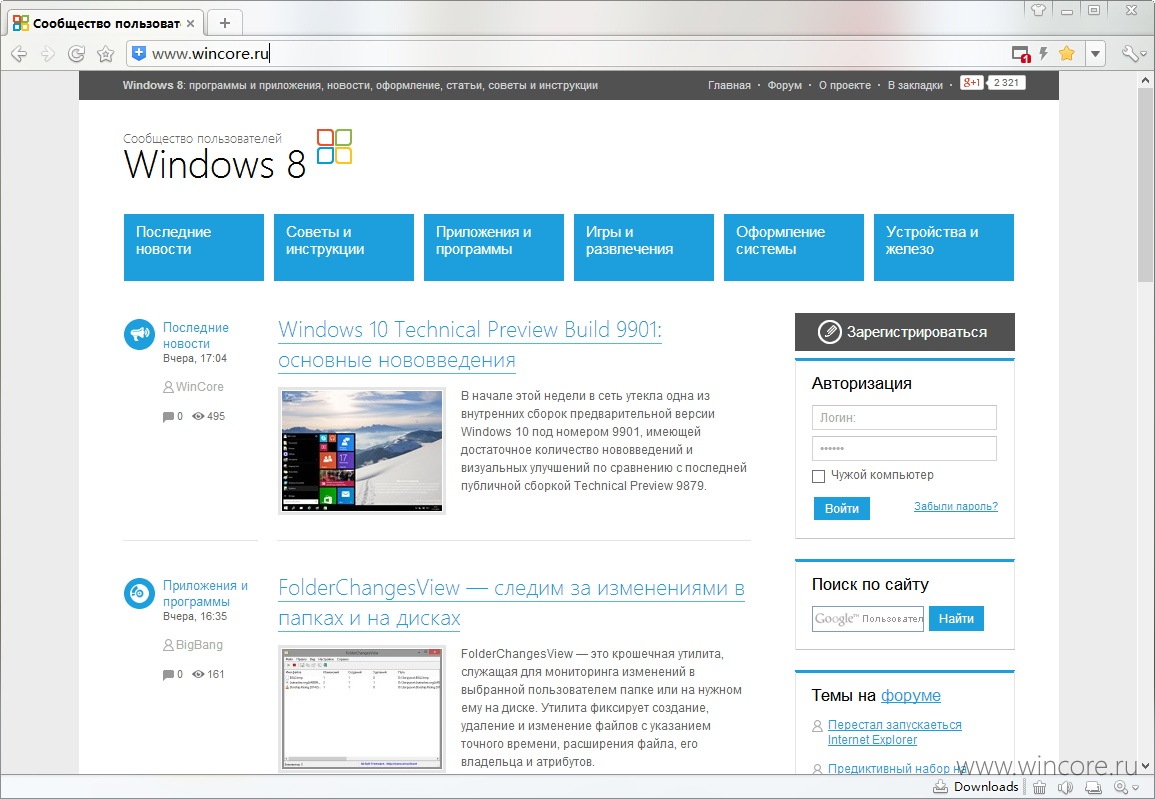This screenshot has height=799, width=1155.
Task: Close the Сообщество пользователей tab
Action: (x=190, y=24)
